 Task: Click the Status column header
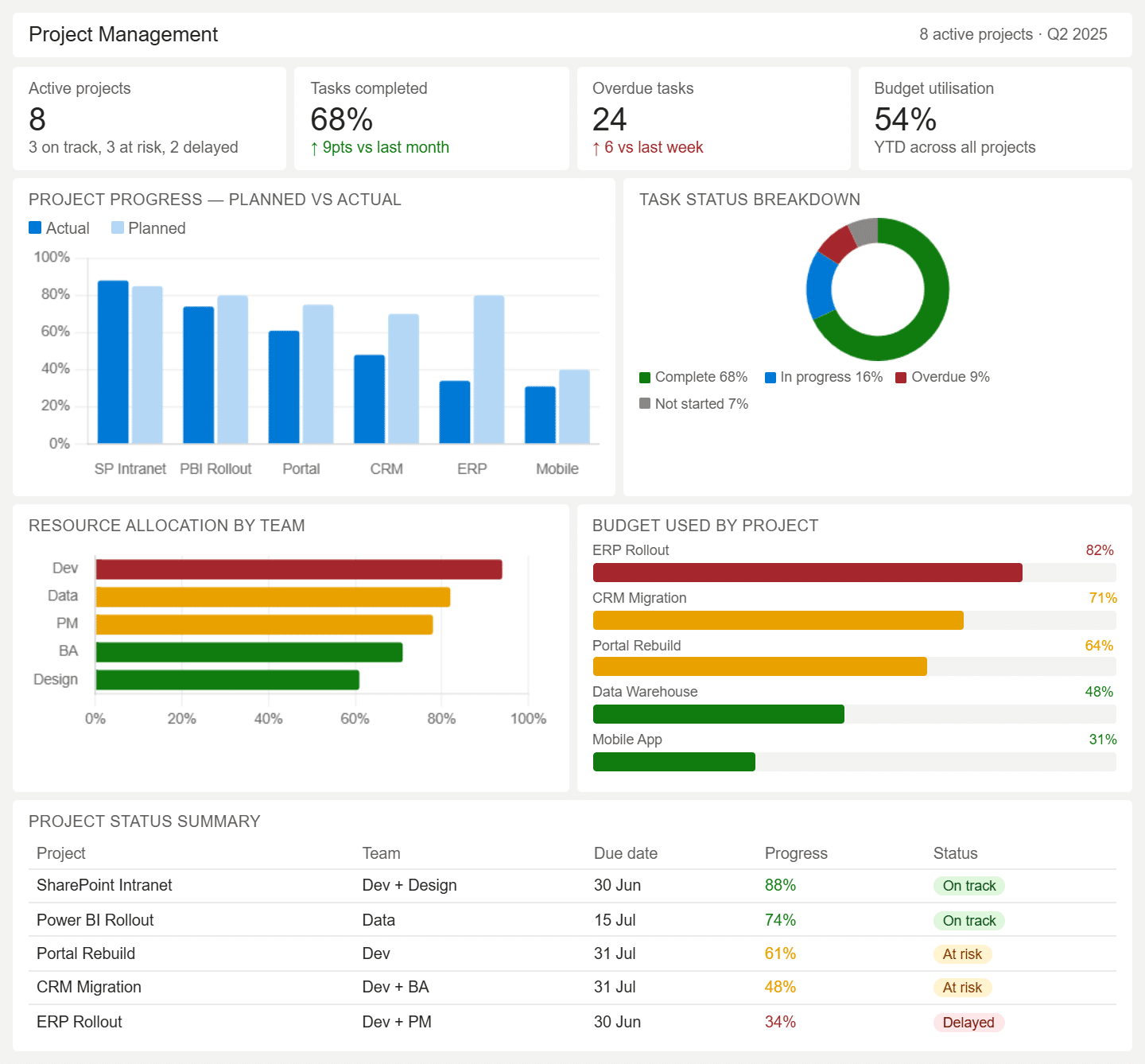pos(956,853)
